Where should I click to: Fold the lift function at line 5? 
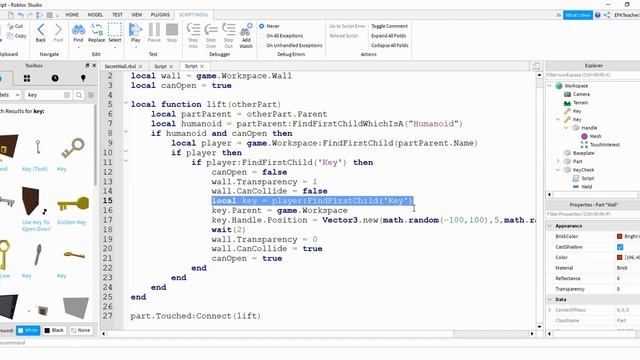coord(126,103)
